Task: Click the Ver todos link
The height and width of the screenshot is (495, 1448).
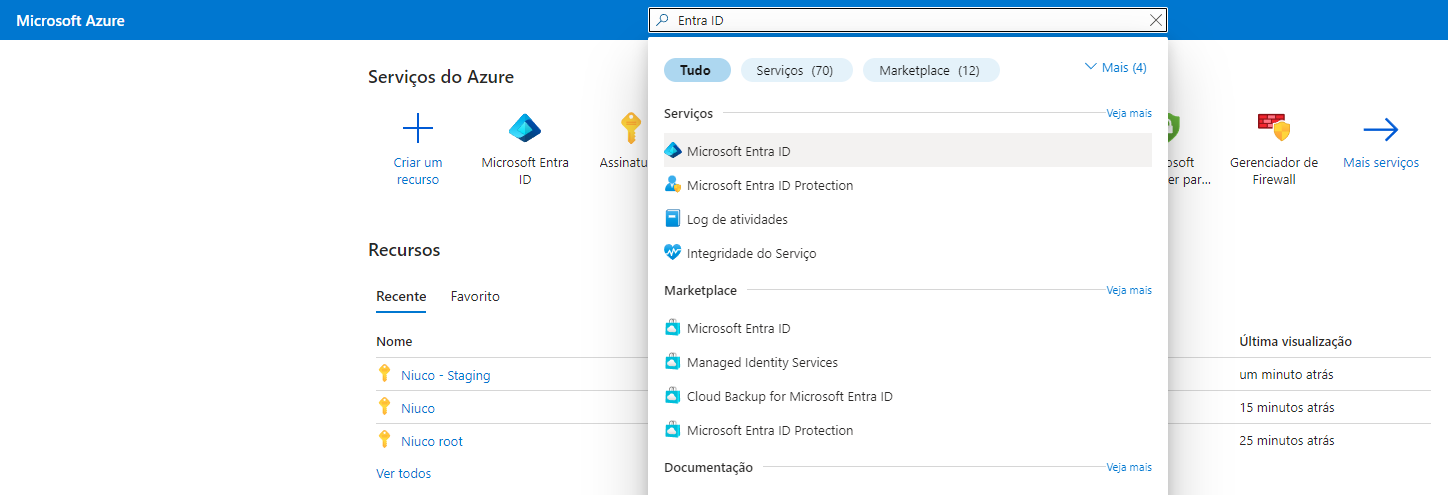Action: [404, 473]
